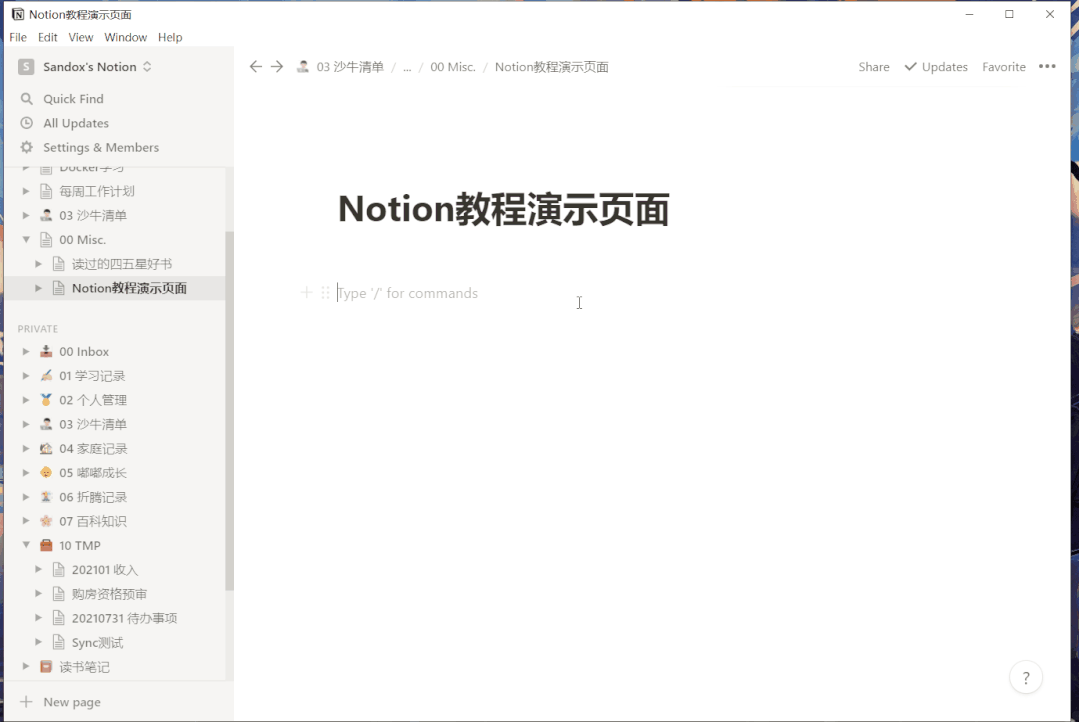Click the help question mark button

(1025, 678)
